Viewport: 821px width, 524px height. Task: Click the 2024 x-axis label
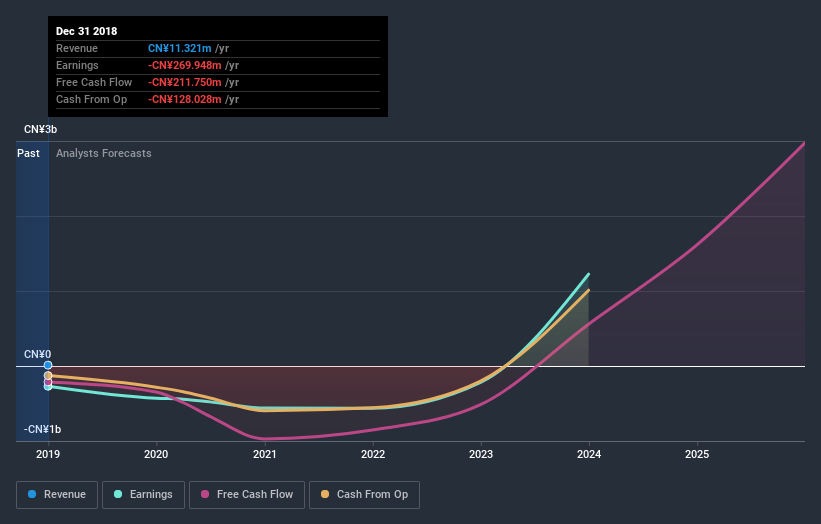pos(589,454)
